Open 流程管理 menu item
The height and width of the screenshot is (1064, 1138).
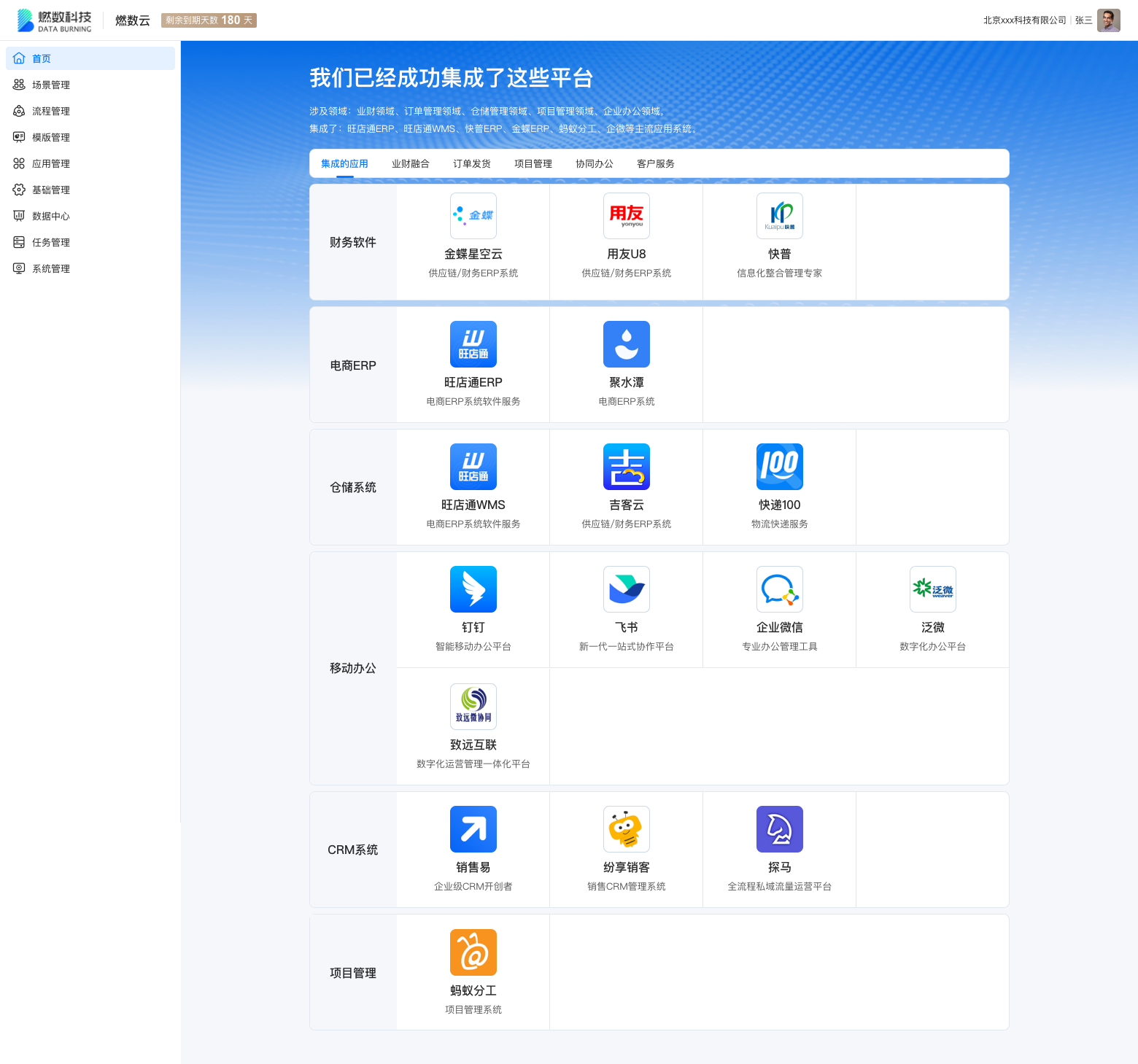click(90, 111)
